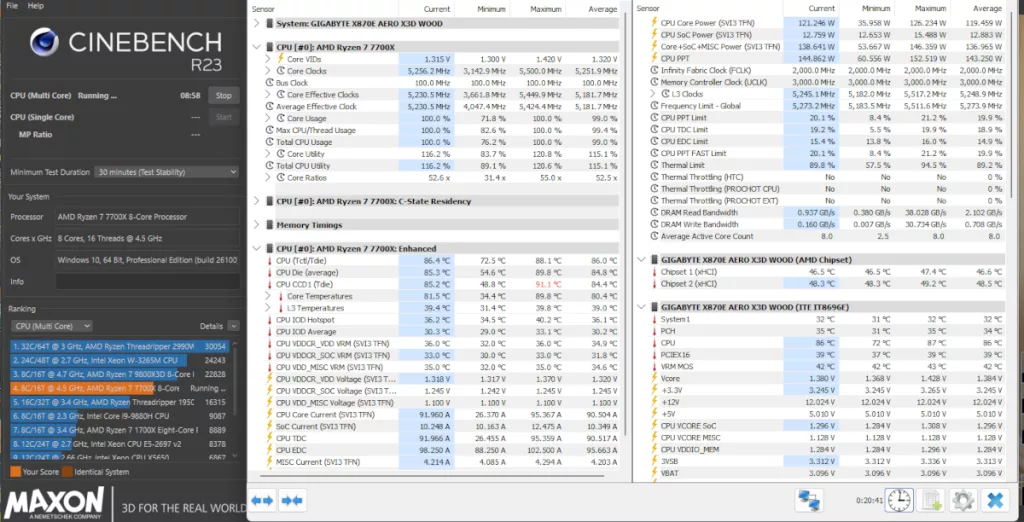Open the HWiNFO remote network computers icon
Viewport: 1024px width, 522px height.
point(808,501)
